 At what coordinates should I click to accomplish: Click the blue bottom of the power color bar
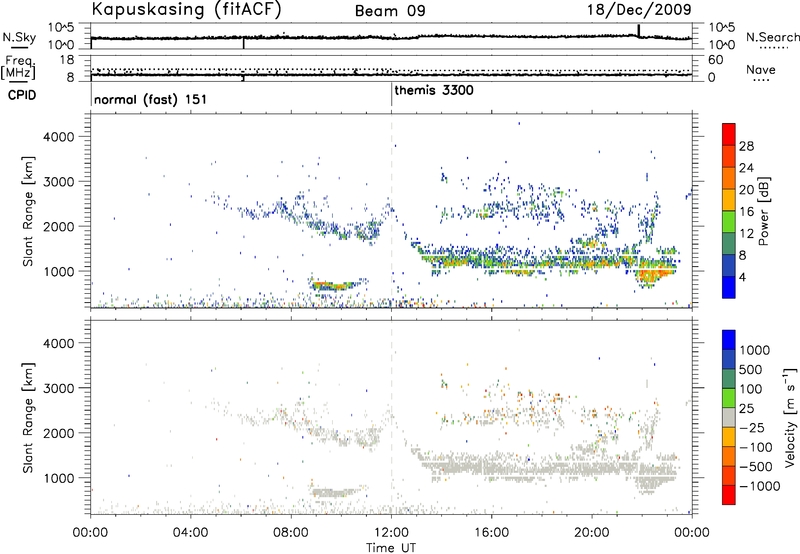[729, 287]
